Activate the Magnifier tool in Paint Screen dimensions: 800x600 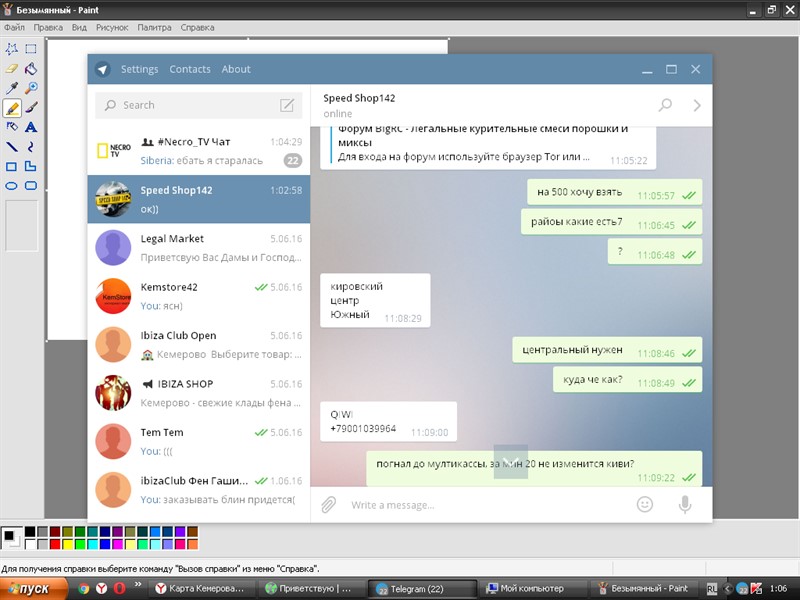(x=31, y=88)
